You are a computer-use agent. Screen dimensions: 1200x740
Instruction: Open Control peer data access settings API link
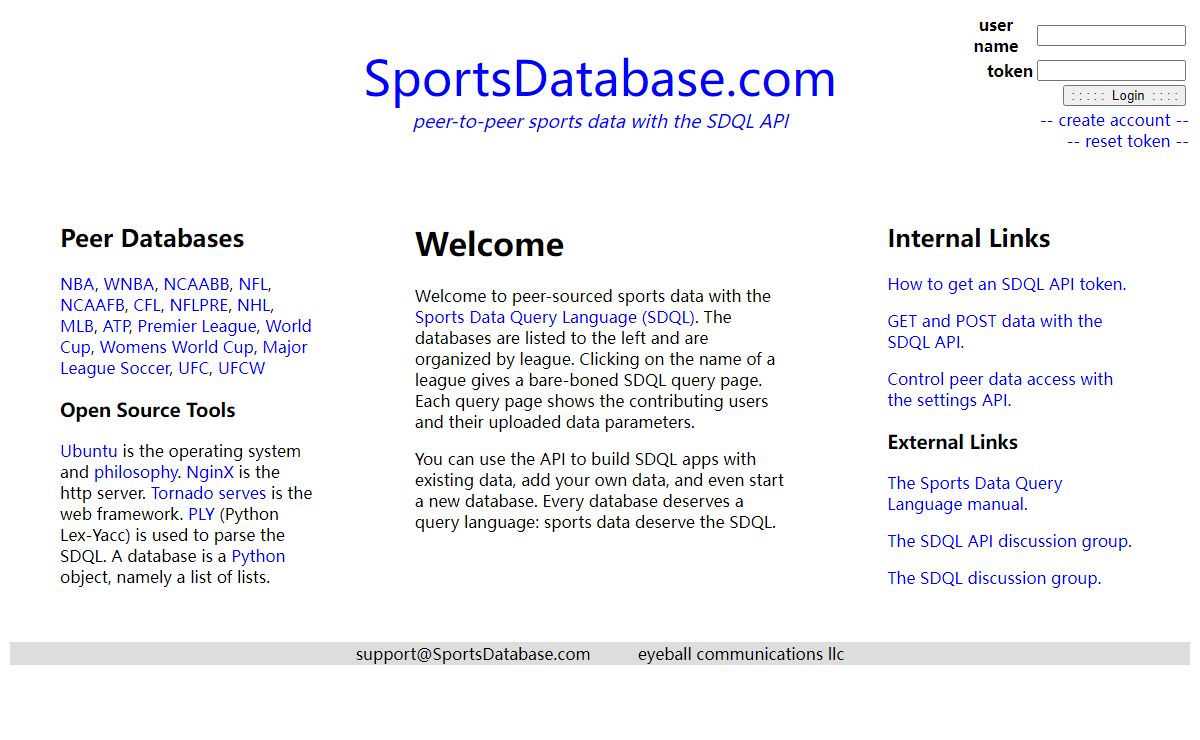pos(1000,389)
